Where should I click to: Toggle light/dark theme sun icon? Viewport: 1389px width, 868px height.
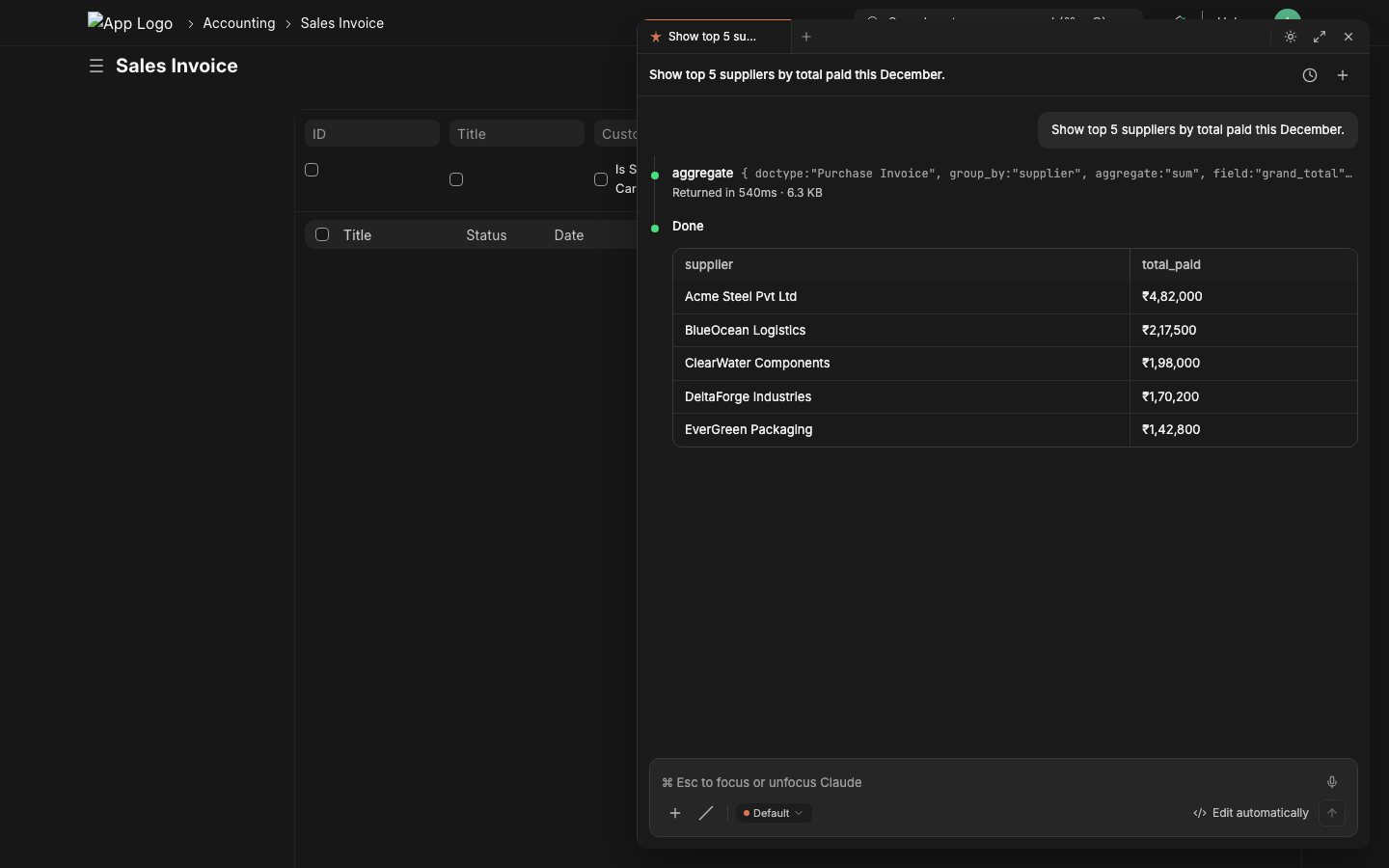pyautogui.click(x=1291, y=37)
